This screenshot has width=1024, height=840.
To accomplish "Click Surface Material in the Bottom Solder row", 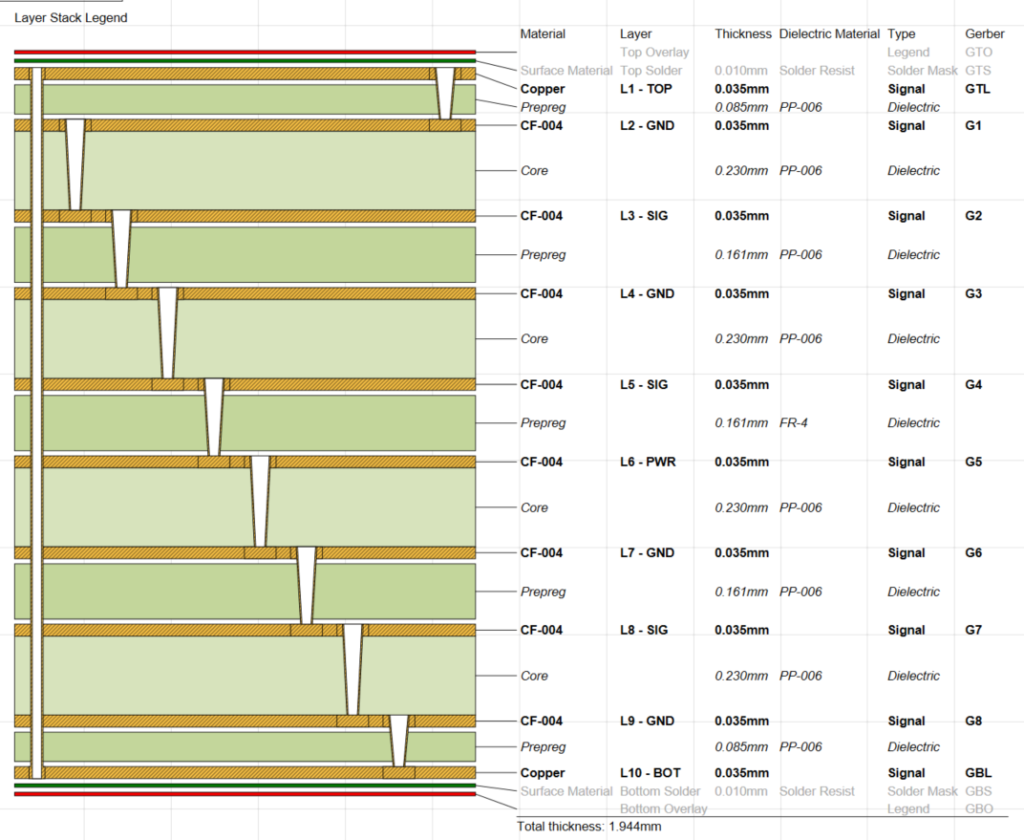I will 566,791.
